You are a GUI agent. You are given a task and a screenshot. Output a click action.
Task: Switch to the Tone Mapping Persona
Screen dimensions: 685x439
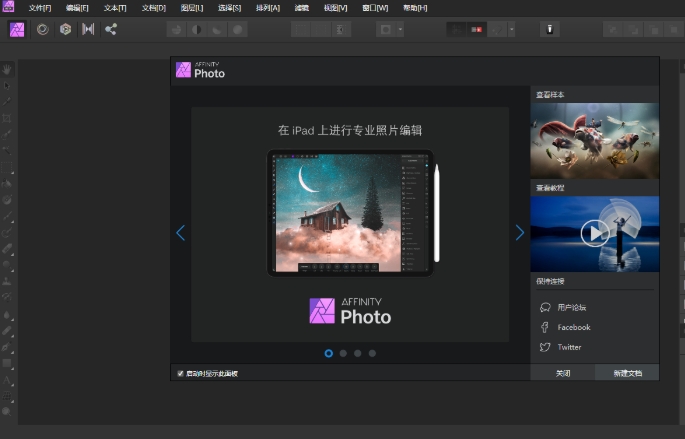(88, 30)
